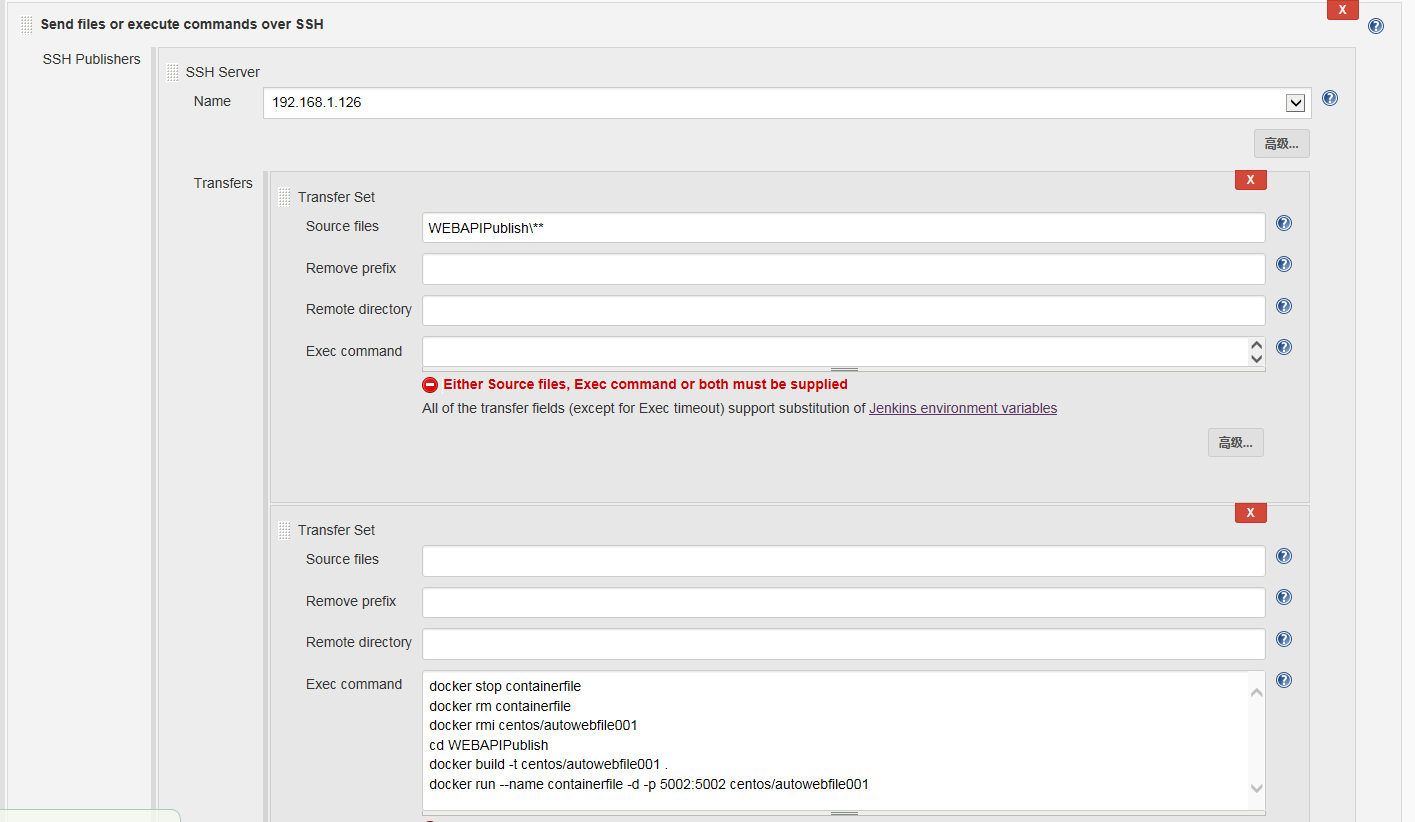Show help for second Remove prefix field
Viewport: 1415px width, 822px height.
pyautogui.click(x=1284, y=597)
